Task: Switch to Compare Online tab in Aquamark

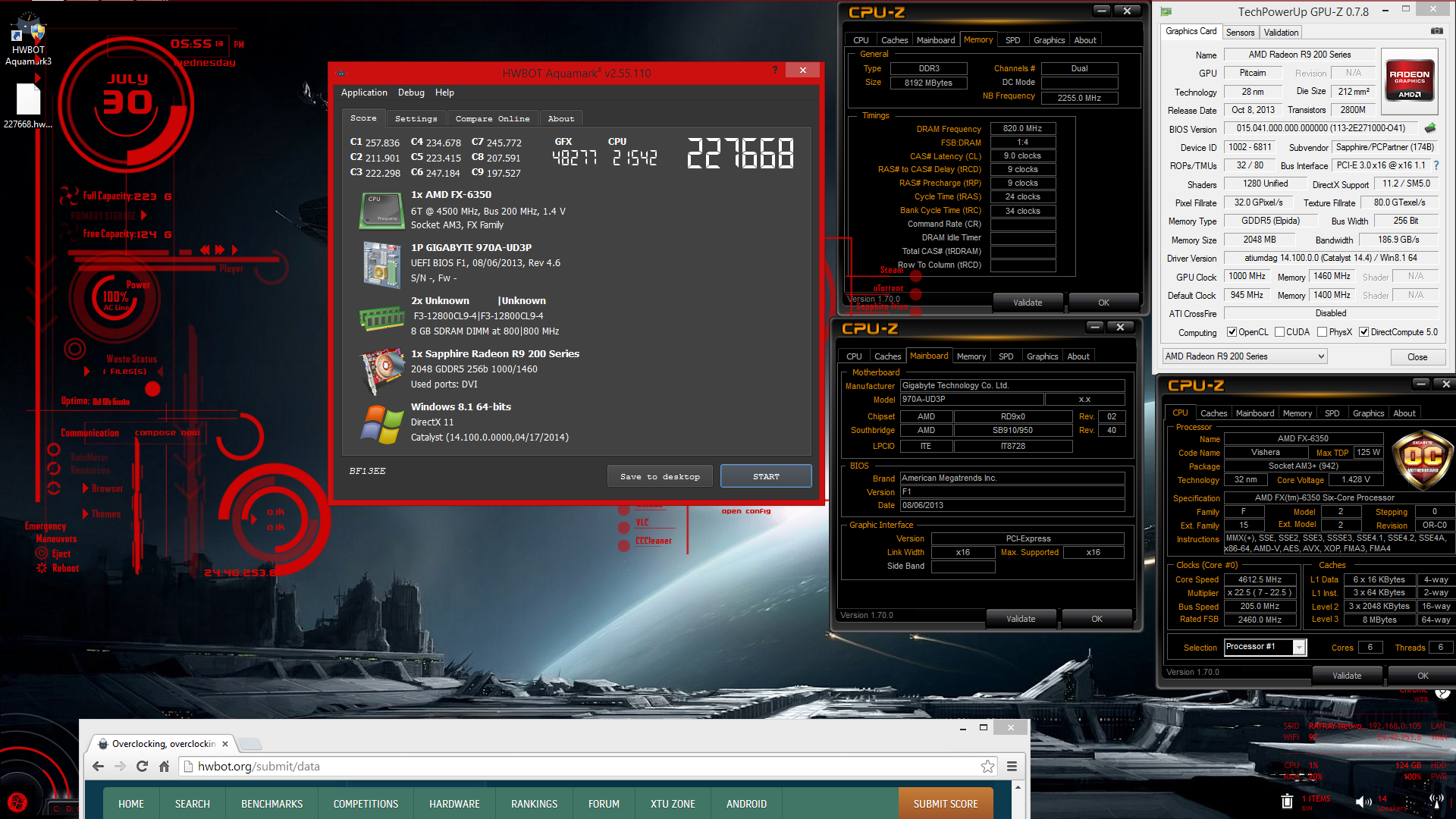Action: [x=492, y=118]
